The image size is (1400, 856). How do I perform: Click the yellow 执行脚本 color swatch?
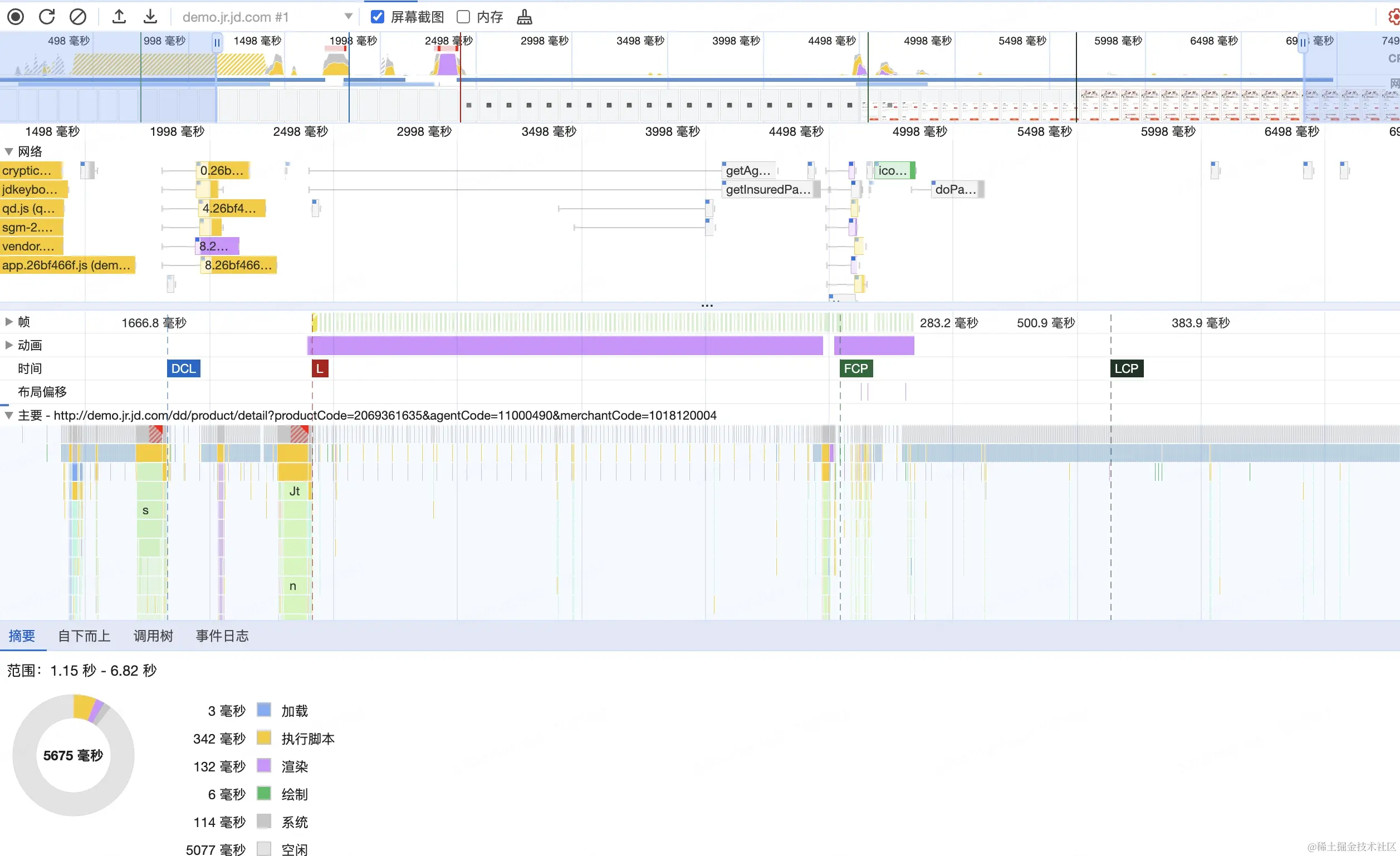263,738
